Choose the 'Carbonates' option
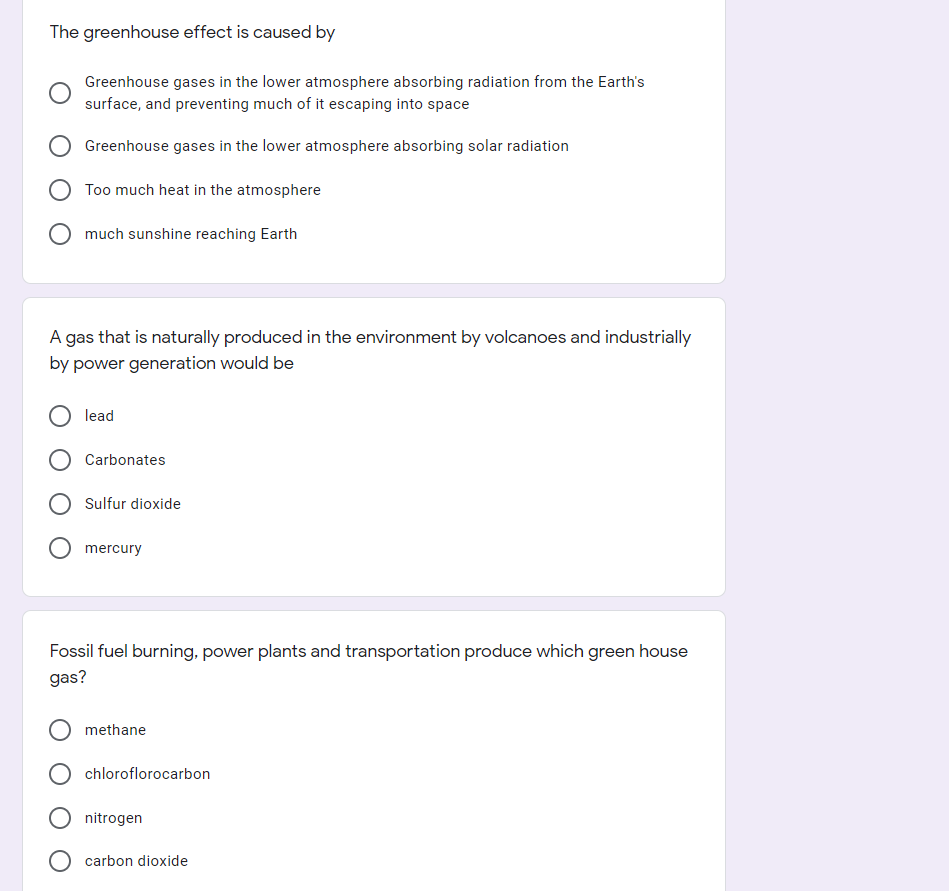The image size is (949, 891). coord(60,460)
